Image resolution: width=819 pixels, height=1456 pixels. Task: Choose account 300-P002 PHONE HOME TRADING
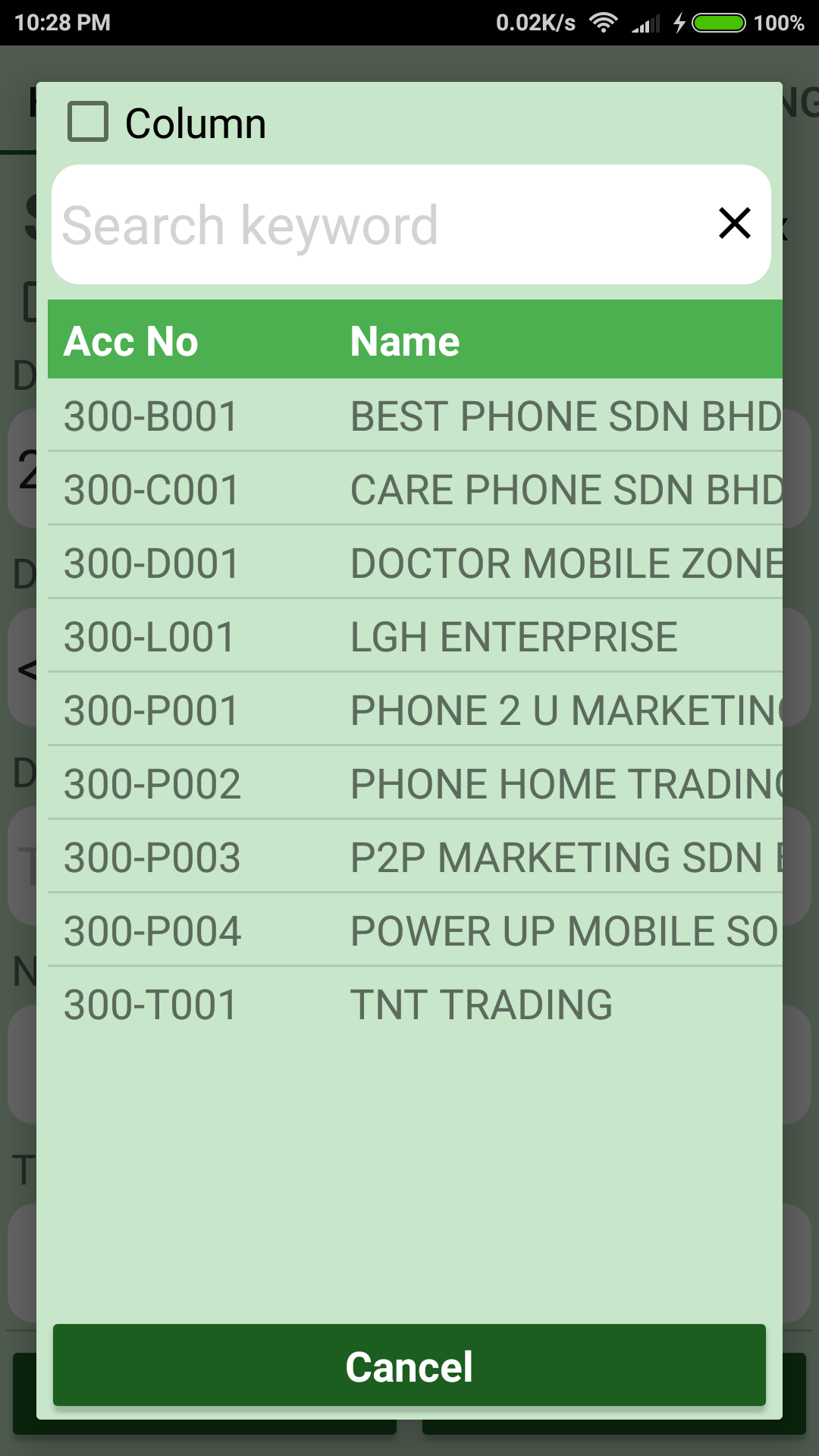point(415,784)
